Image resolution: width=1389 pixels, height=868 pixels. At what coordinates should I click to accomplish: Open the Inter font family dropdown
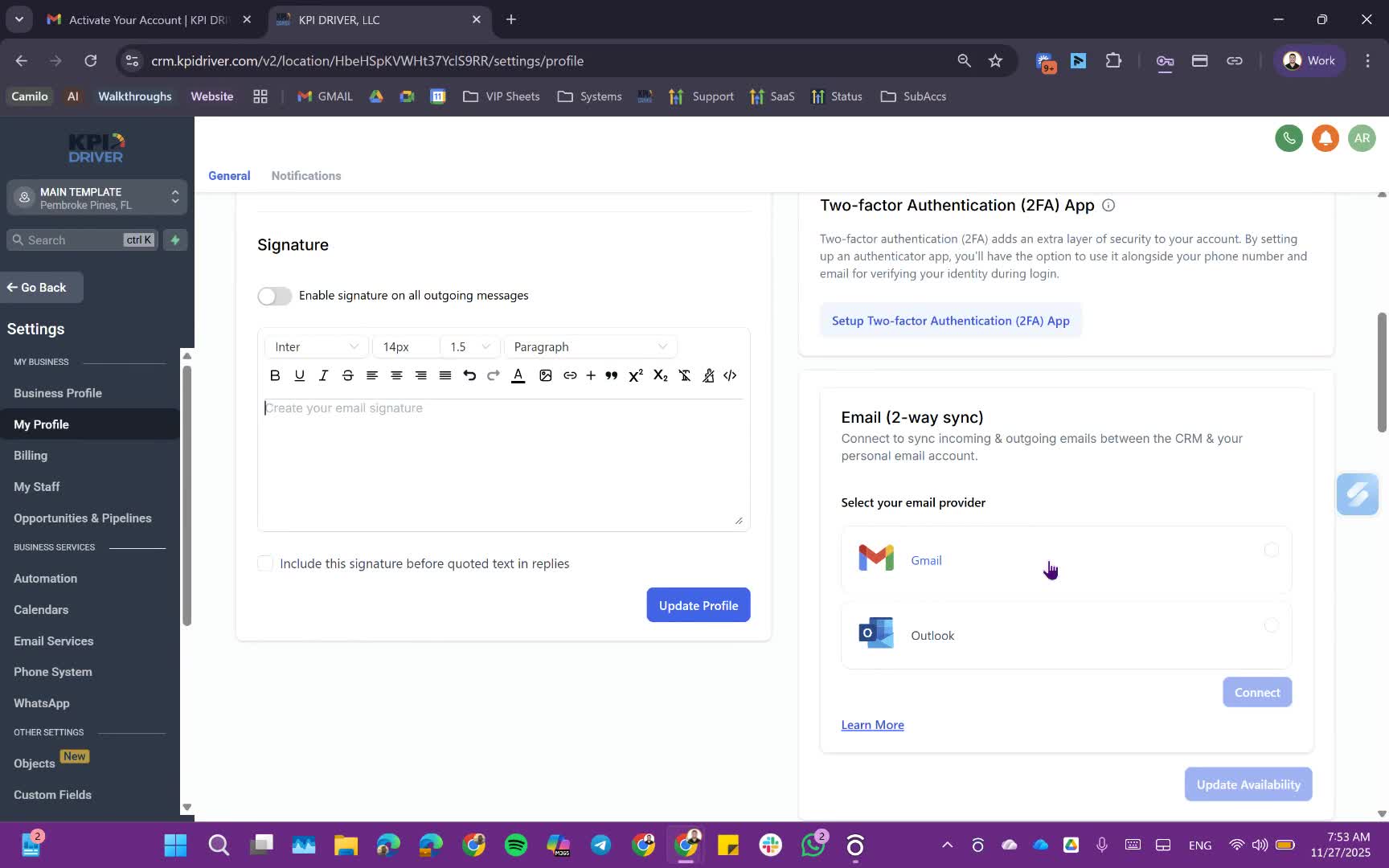[x=317, y=346]
